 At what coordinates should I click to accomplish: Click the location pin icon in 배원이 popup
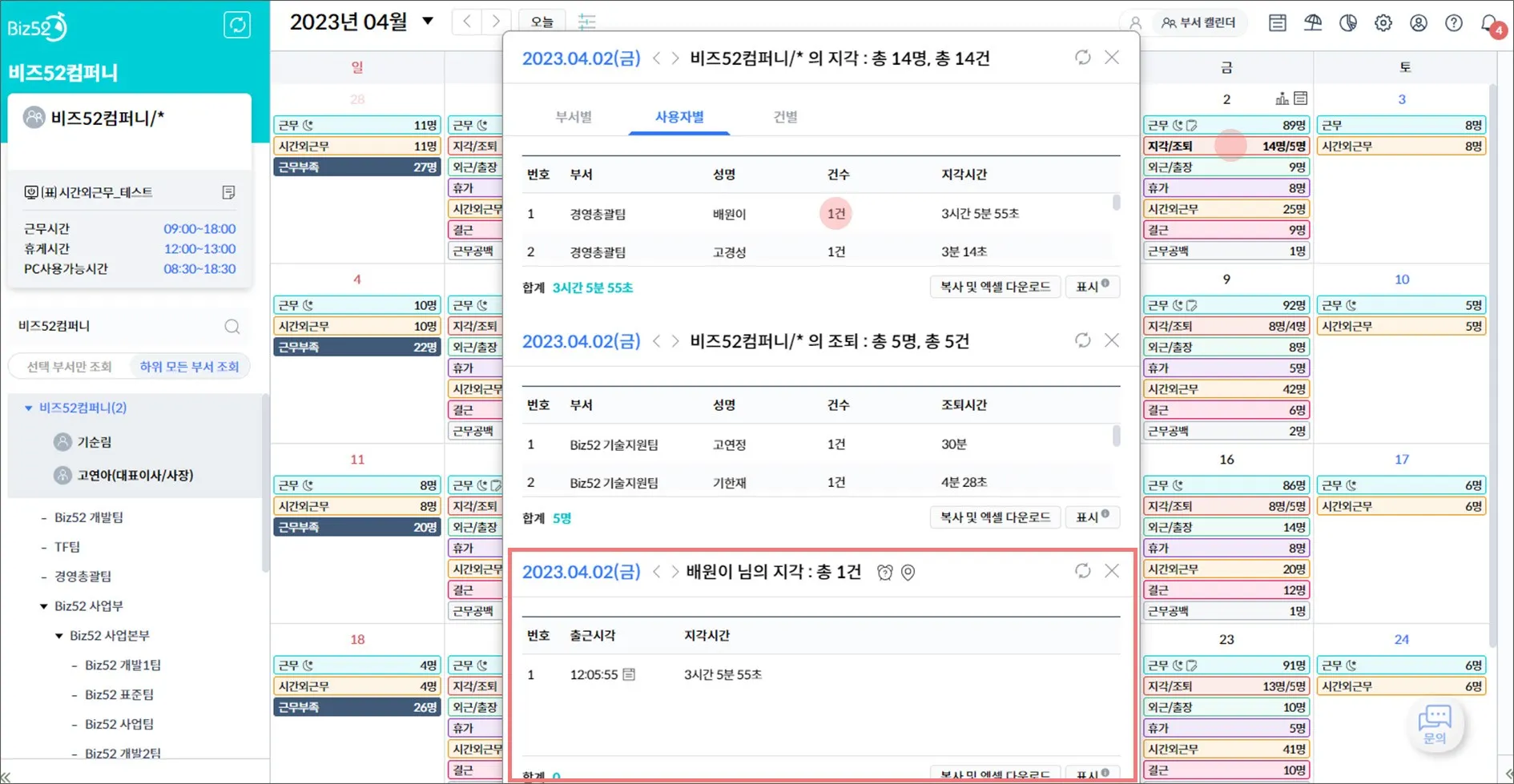[908, 572]
